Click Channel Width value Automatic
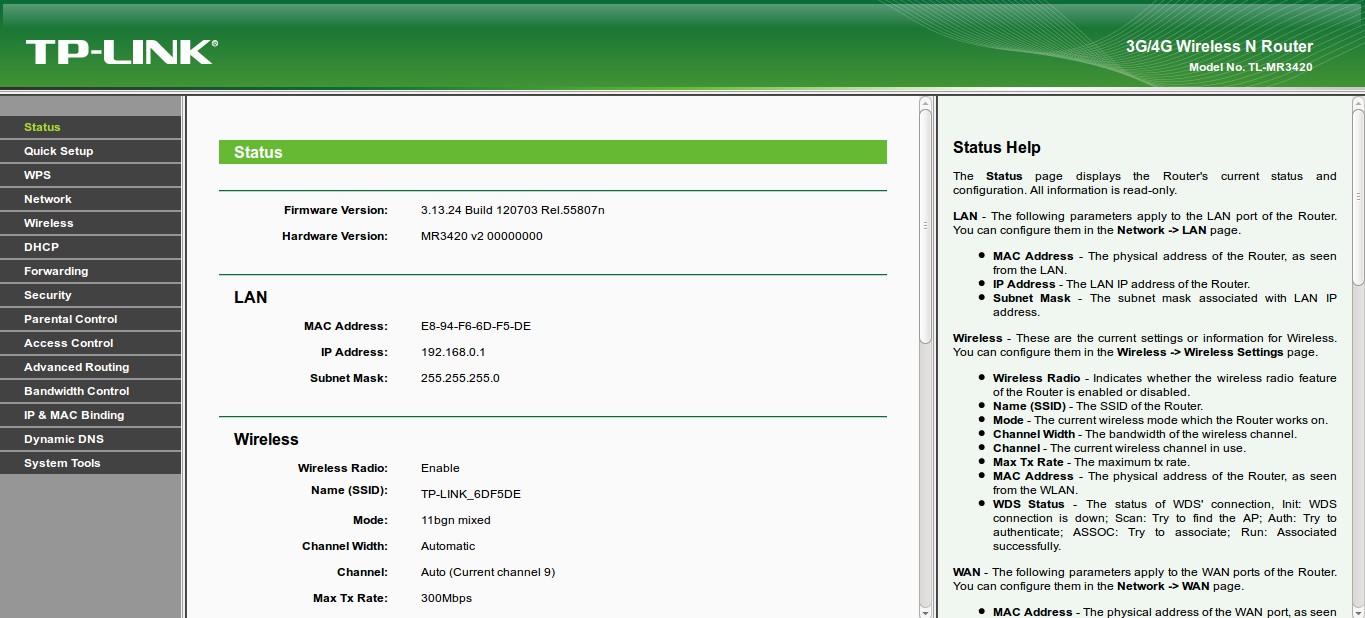This screenshot has width=1365, height=618. tap(448, 546)
